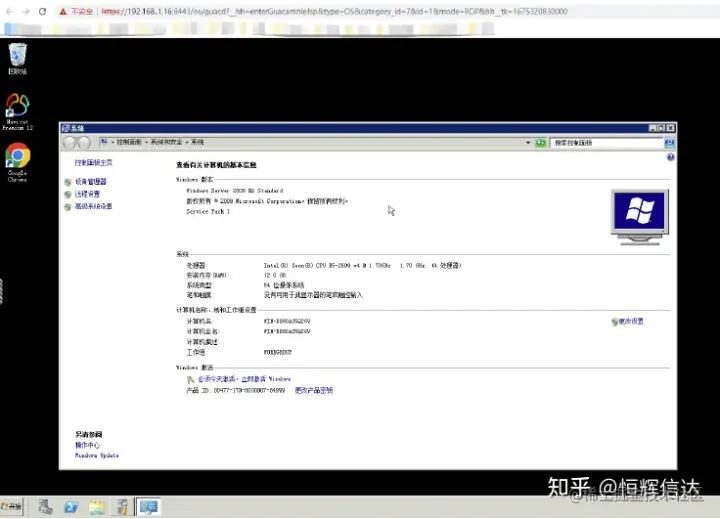The image size is (720, 519).
Task: Close the System window
Action: click(670, 128)
